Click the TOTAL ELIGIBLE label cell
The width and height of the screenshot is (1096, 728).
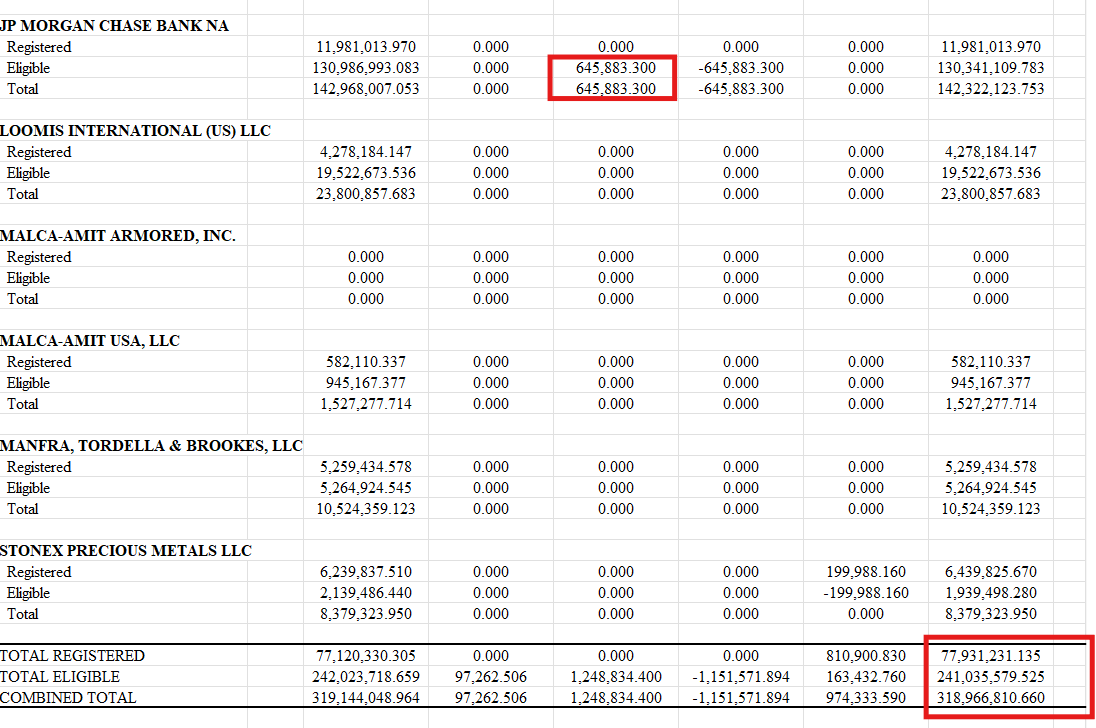59,676
